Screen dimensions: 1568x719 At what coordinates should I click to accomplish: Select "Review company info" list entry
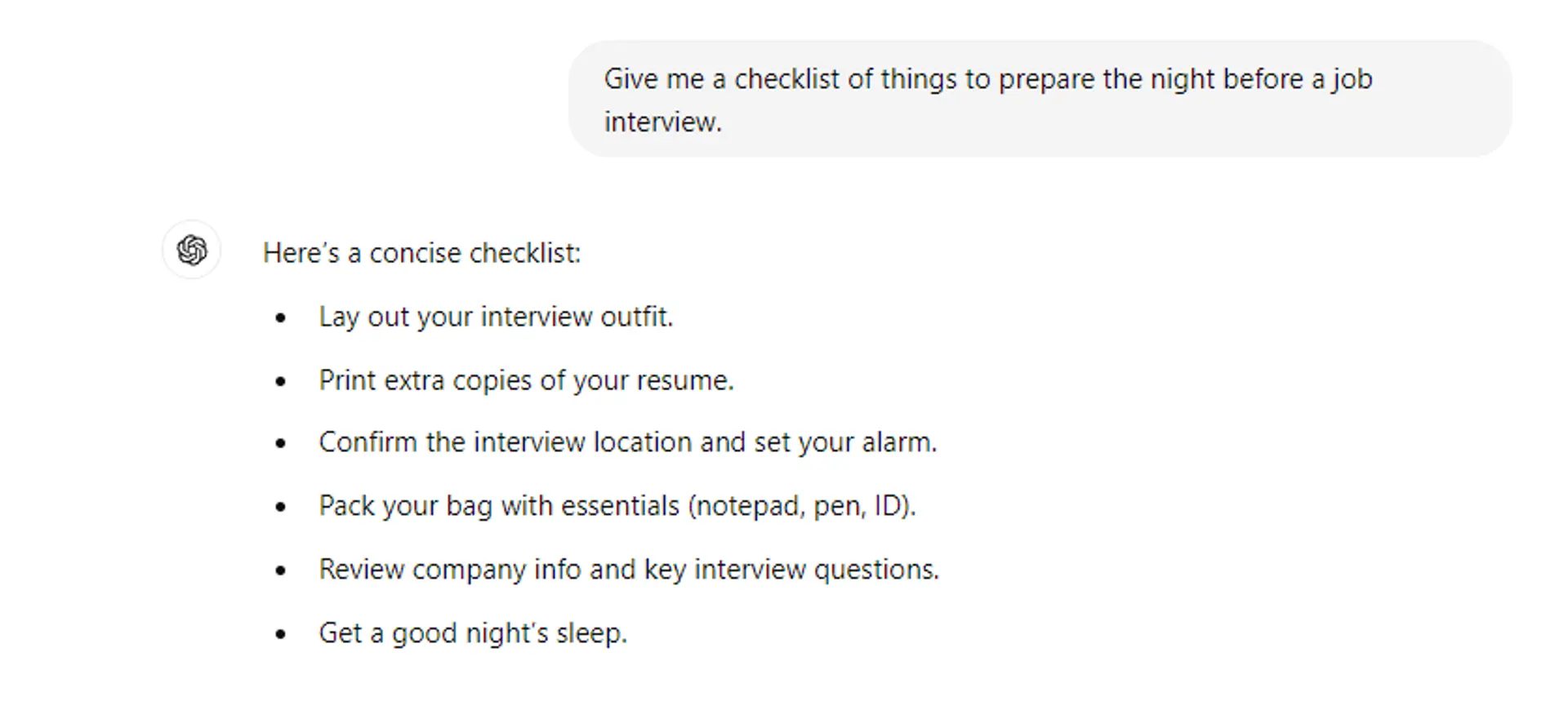pyautogui.click(x=628, y=570)
